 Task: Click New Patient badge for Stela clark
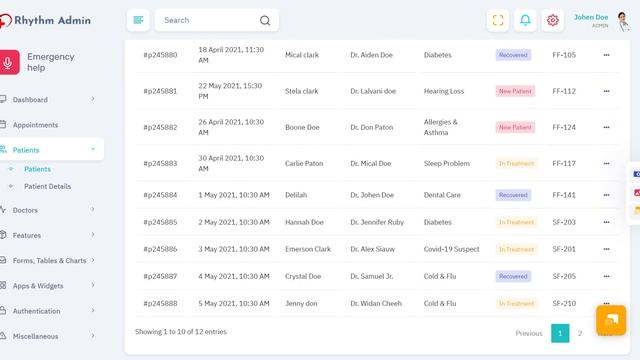click(515, 91)
